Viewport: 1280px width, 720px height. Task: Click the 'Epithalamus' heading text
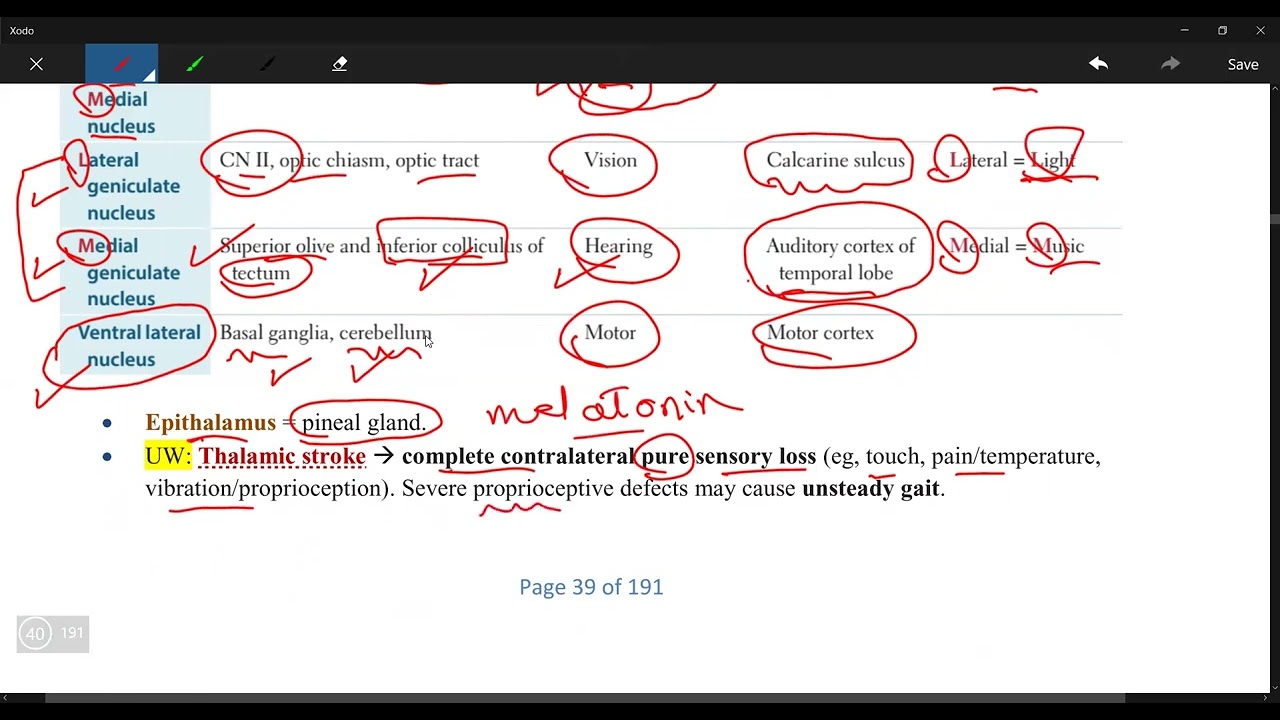coord(210,423)
